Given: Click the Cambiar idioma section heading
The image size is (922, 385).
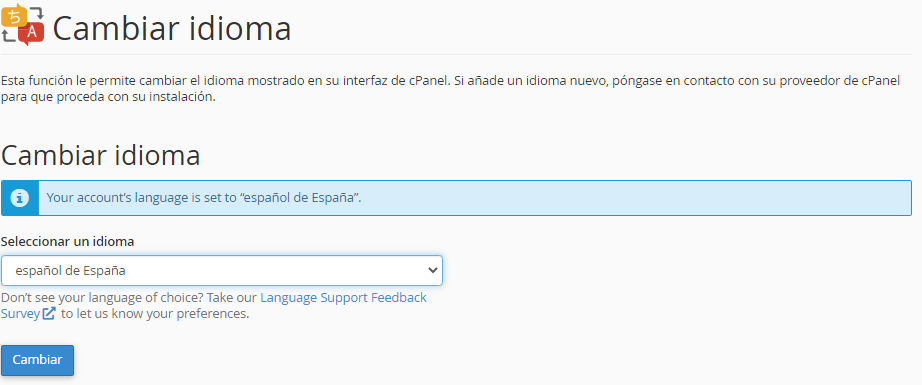Looking at the screenshot, I should coord(101,155).
